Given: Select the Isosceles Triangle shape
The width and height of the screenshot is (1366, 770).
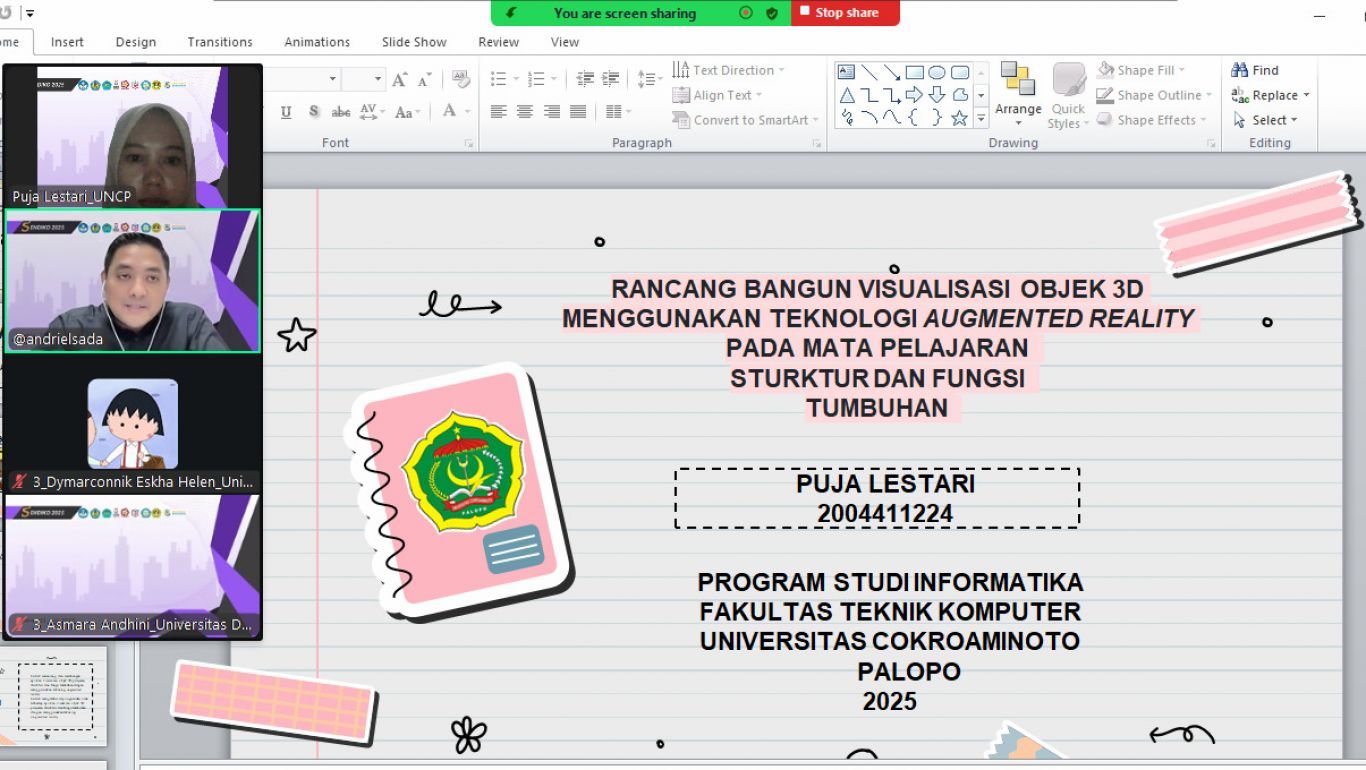Looking at the screenshot, I should [x=847, y=95].
